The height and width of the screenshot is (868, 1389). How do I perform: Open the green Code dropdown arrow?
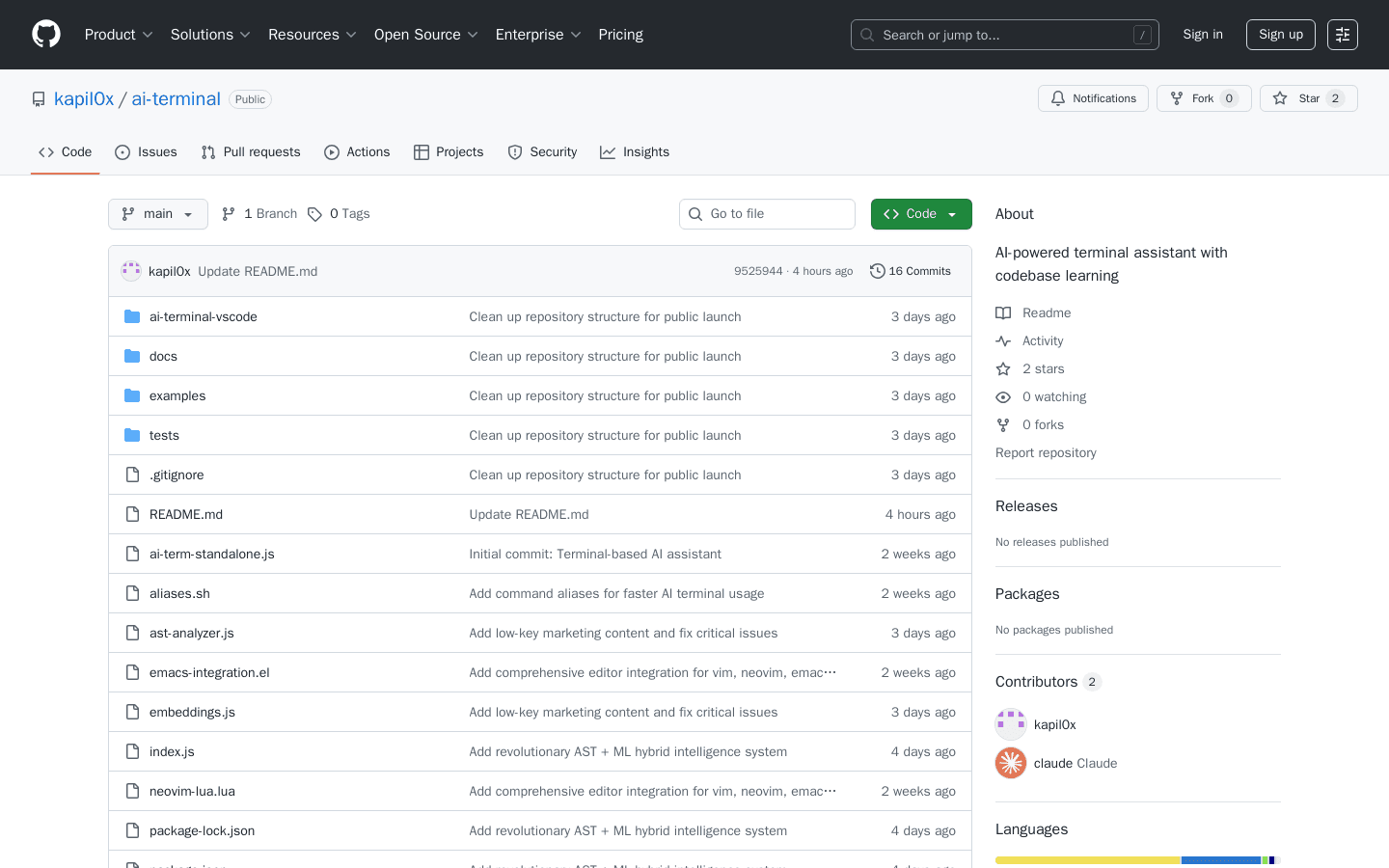[950, 213]
